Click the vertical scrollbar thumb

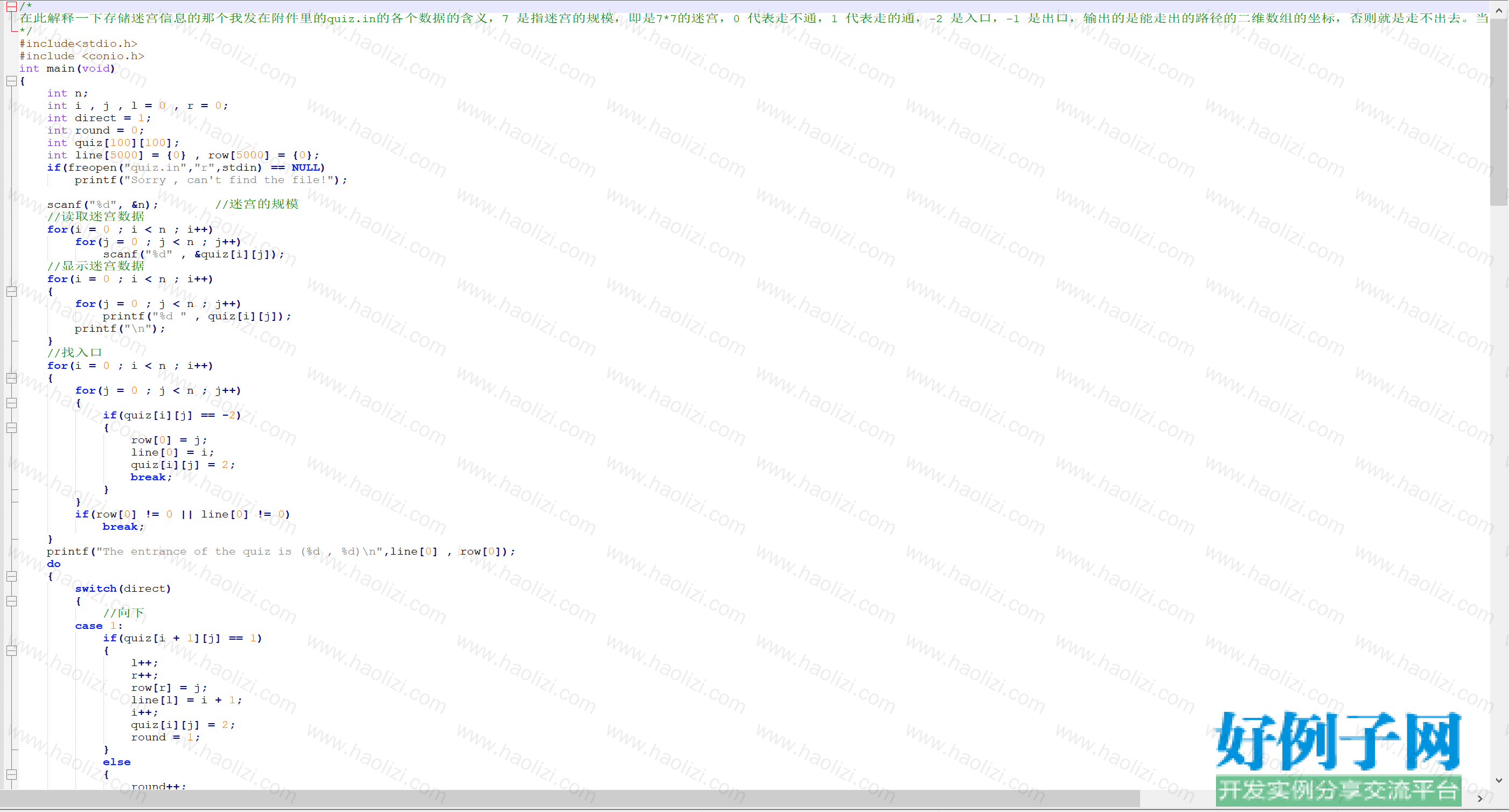pos(1499,113)
